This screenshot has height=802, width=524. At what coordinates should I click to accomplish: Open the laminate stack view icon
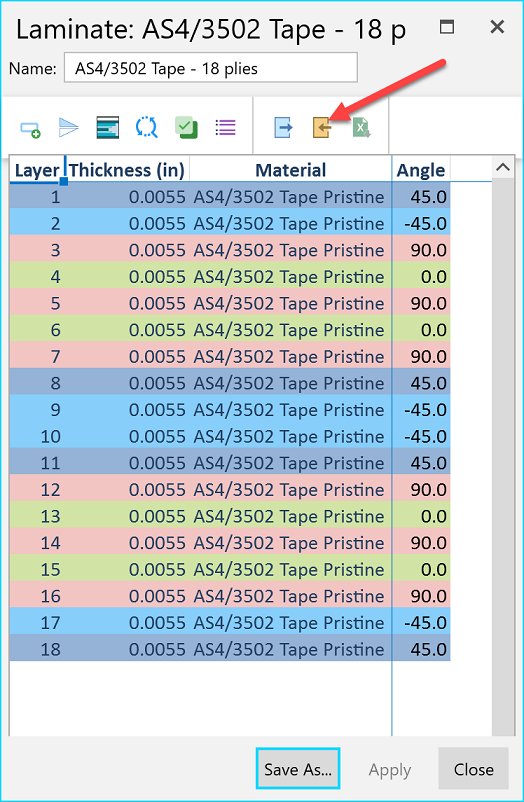(107, 127)
